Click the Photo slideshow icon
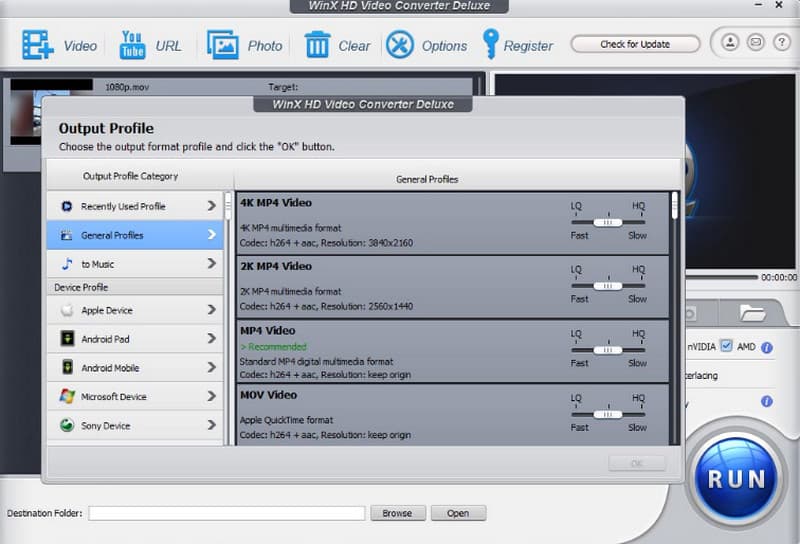The image size is (800, 544). point(222,45)
